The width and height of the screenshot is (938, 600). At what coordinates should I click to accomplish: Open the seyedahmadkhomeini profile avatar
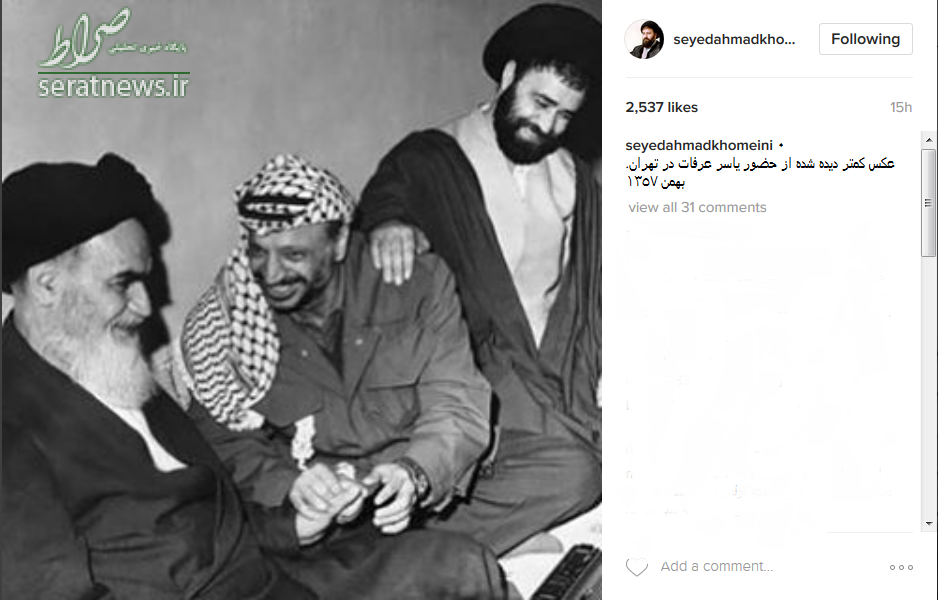(x=644, y=39)
